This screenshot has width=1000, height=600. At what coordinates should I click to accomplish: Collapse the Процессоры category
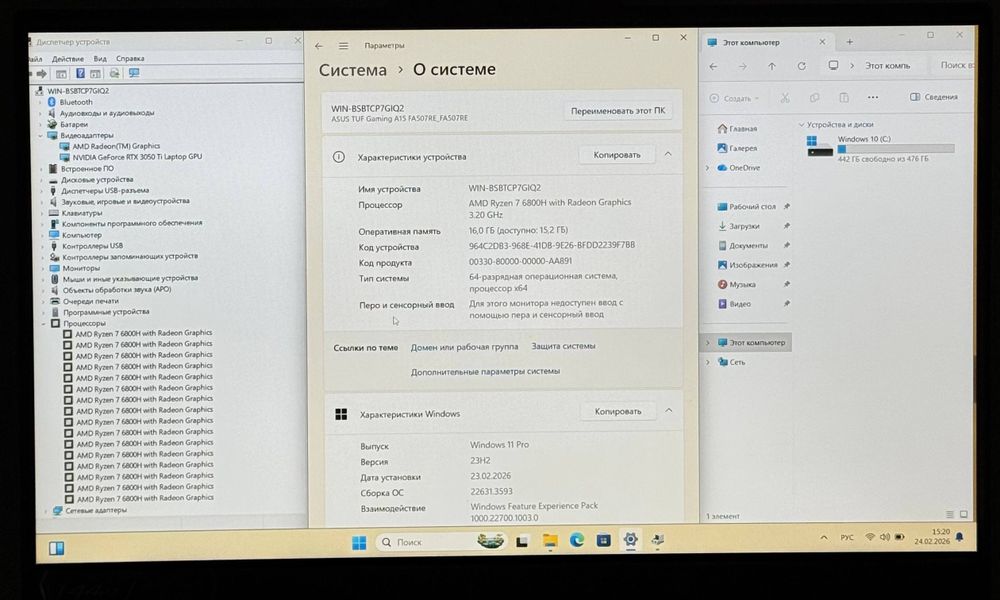[44, 323]
